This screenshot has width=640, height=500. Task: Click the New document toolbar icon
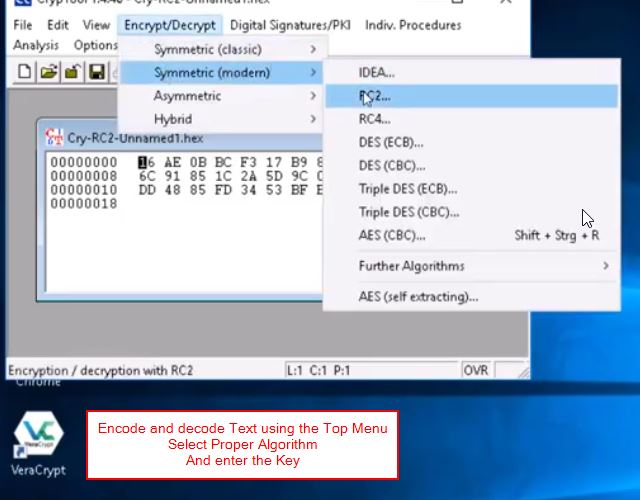(24, 72)
